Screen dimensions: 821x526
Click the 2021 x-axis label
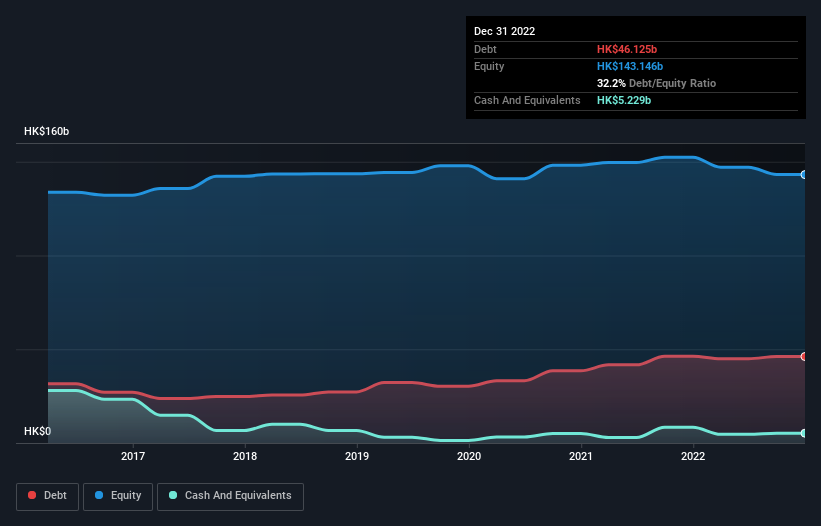[581, 456]
